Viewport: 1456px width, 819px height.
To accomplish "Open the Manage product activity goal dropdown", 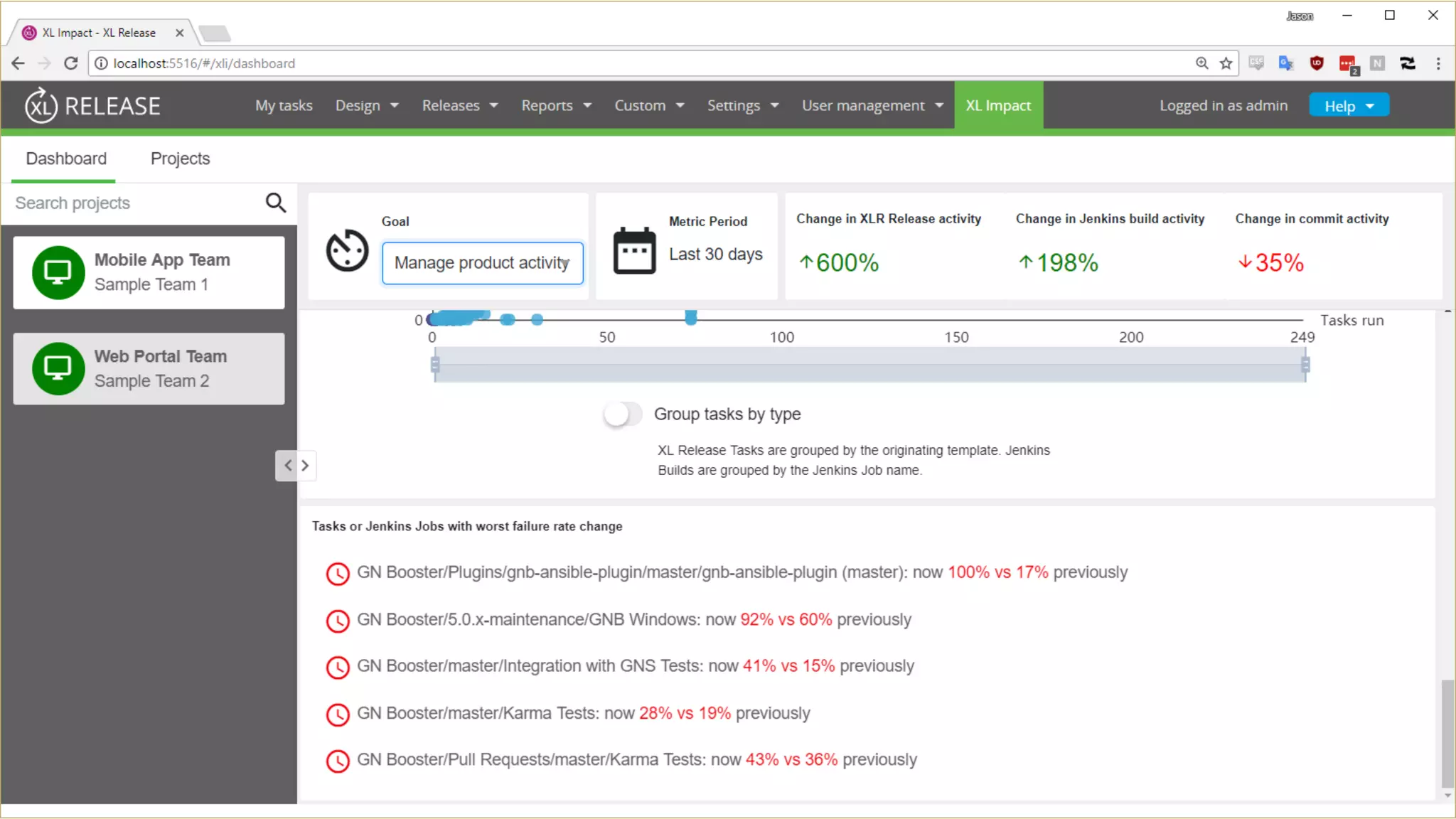I will pyautogui.click(x=483, y=263).
